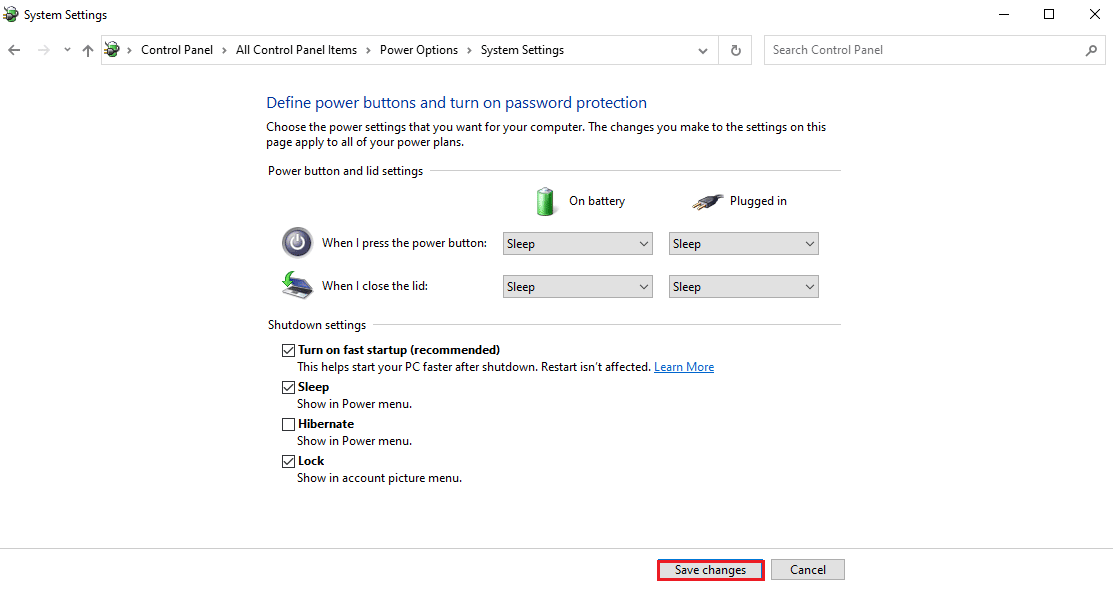This screenshot has height=589, width=1113.
Task: Go to All Control Panel Items breadcrumb
Action: [297, 50]
